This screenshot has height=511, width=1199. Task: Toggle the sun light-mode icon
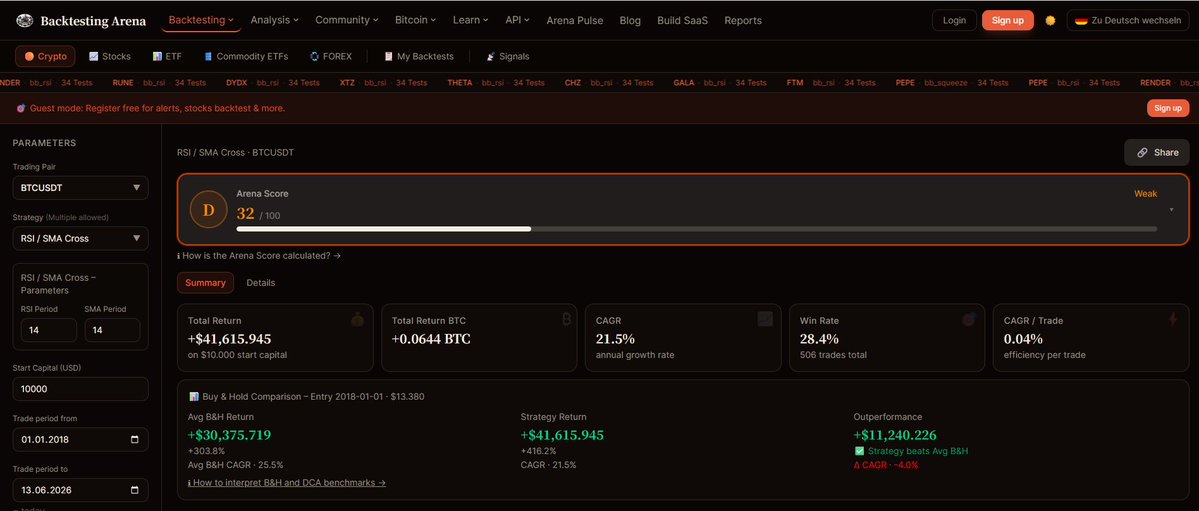coord(1050,21)
